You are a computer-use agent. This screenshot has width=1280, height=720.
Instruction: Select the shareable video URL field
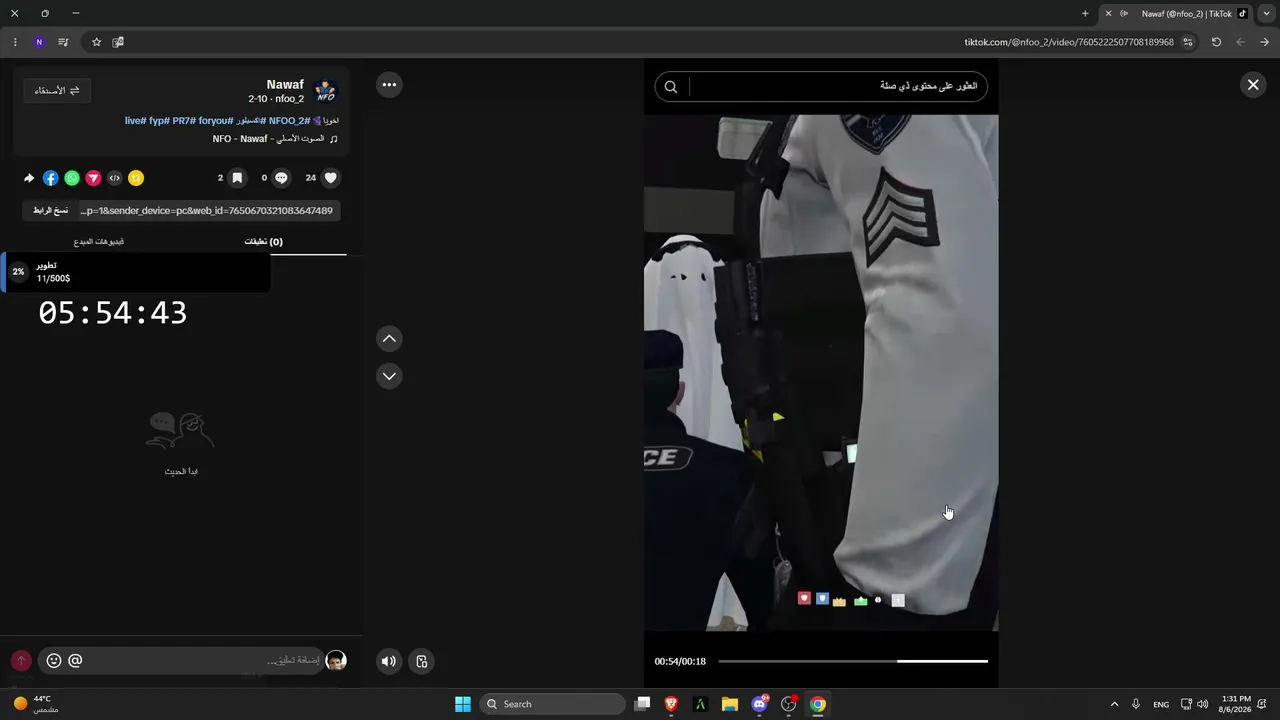pyautogui.click(x=210, y=211)
